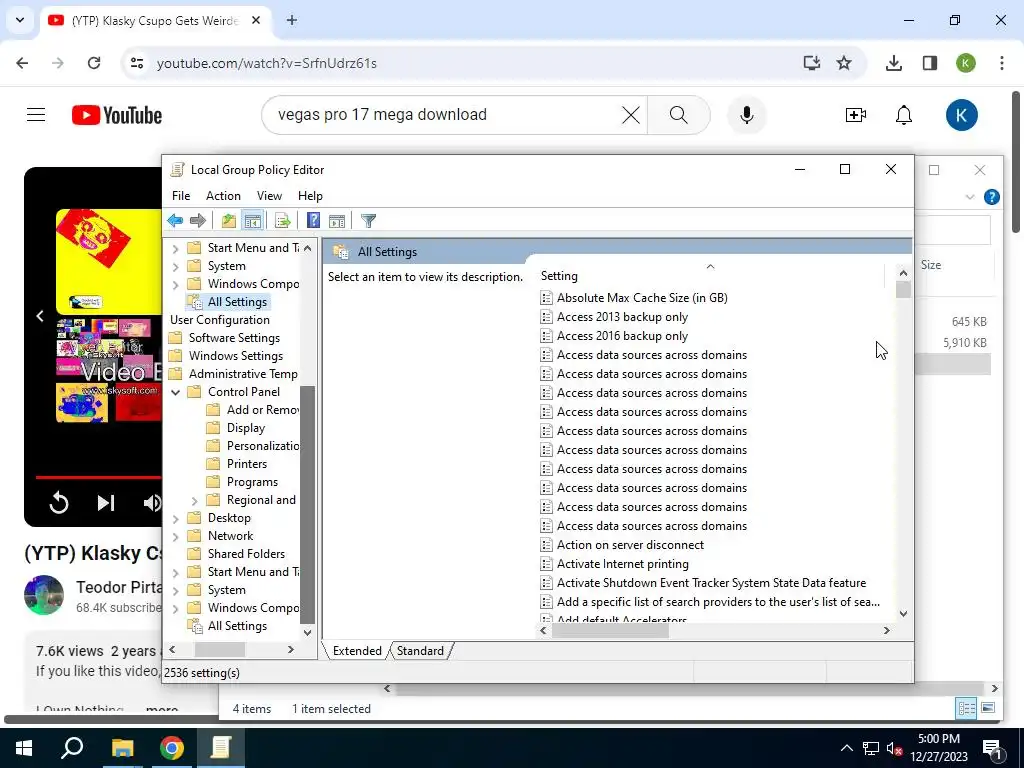Sort list by Setting column header
Viewport: 1024px width, 768px height.
[711, 276]
